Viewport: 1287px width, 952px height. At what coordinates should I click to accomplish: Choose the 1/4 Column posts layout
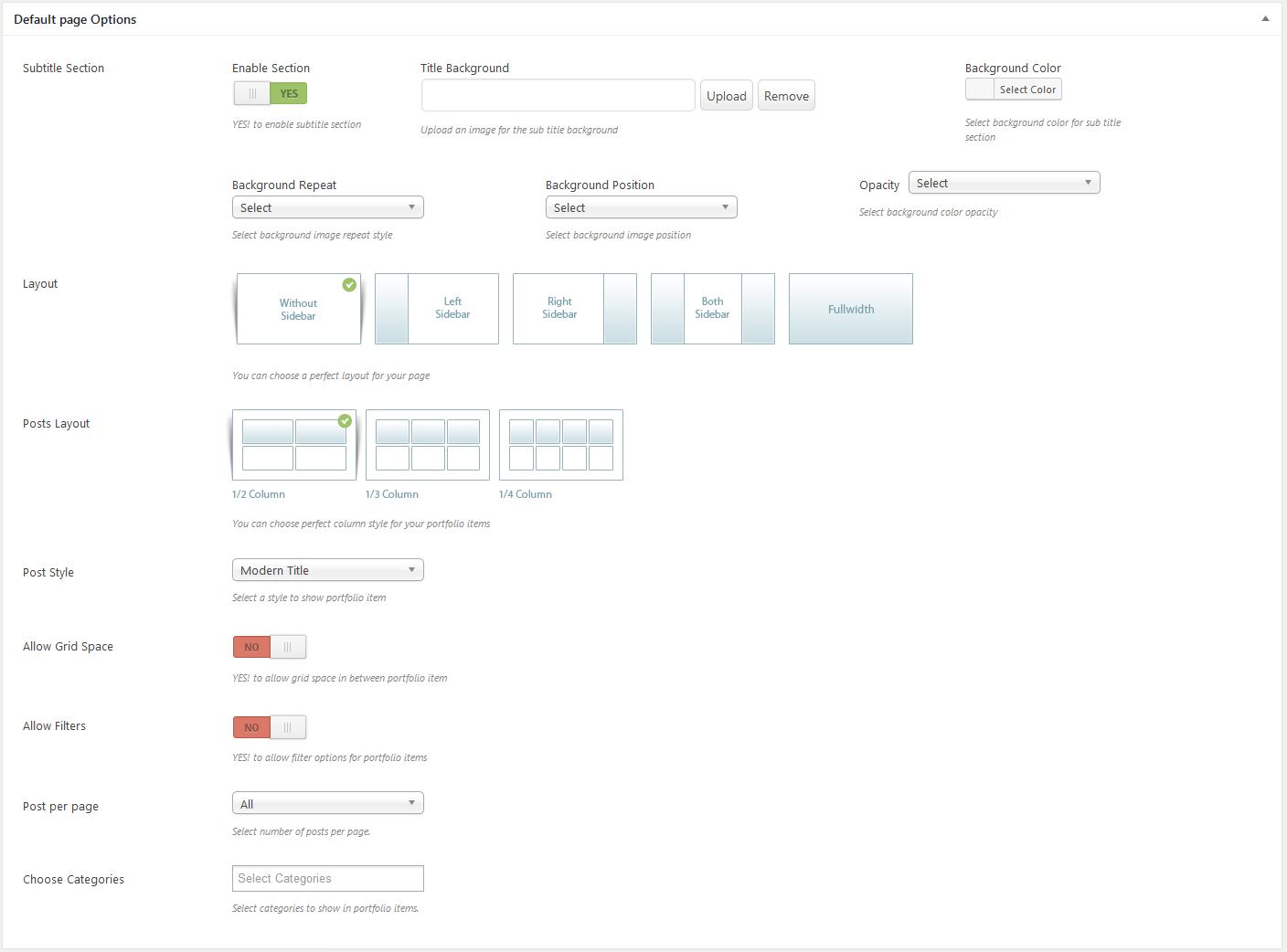pos(560,445)
